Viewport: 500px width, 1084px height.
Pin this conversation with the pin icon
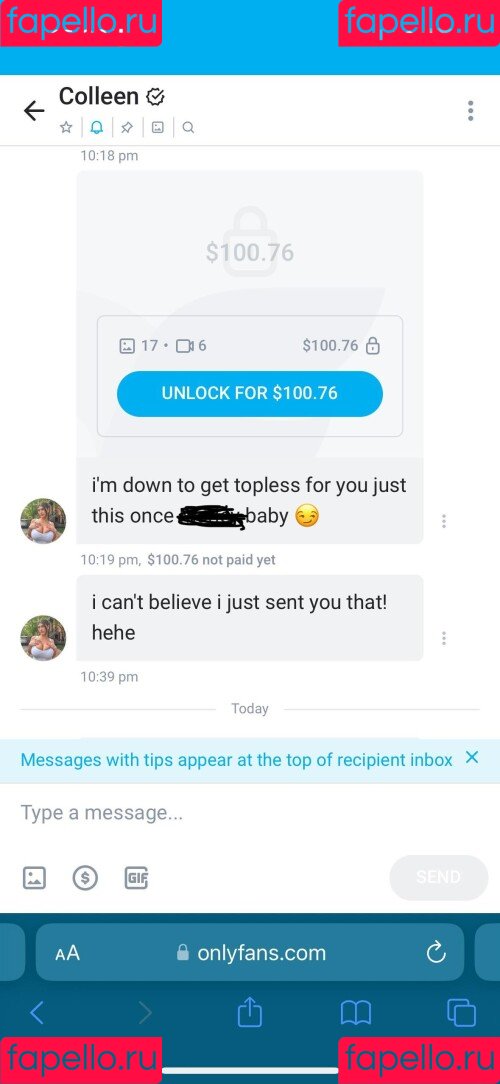(127, 127)
